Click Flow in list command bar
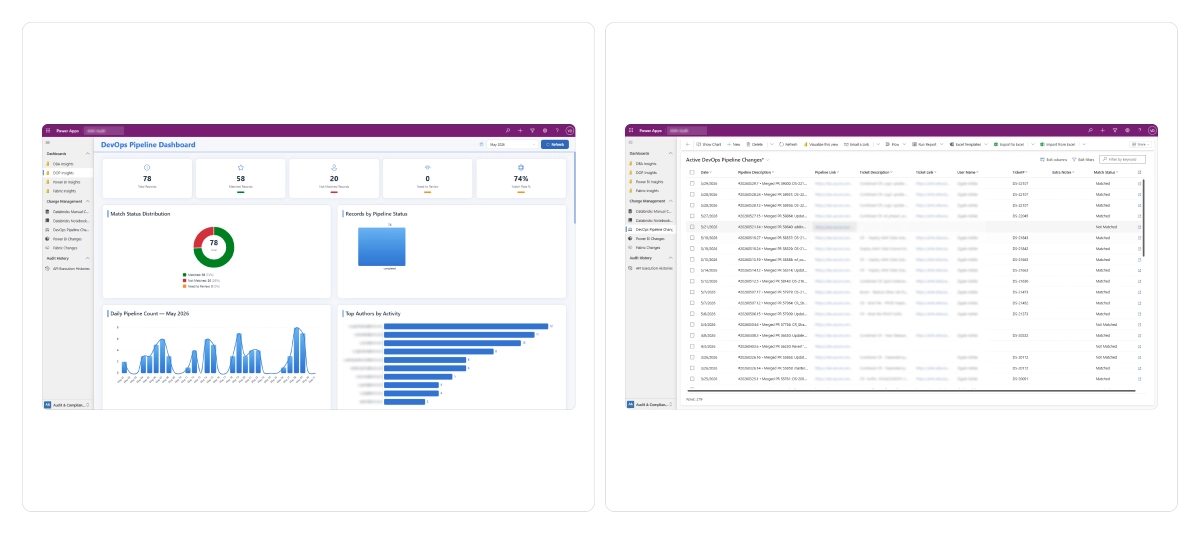 tap(892, 144)
